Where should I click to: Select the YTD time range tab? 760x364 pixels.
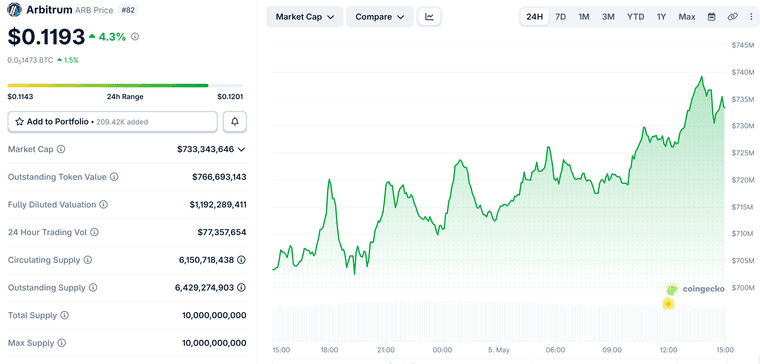pyautogui.click(x=636, y=17)
